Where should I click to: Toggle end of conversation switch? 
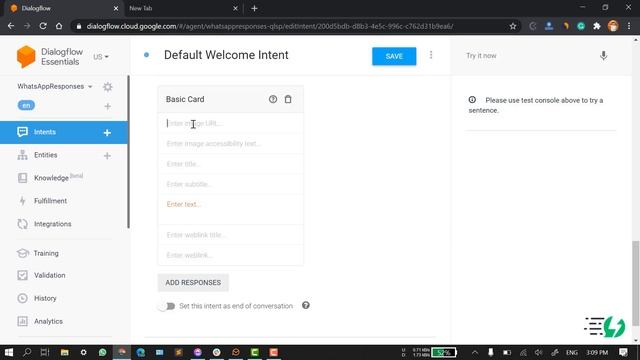[x=167, y=306]
